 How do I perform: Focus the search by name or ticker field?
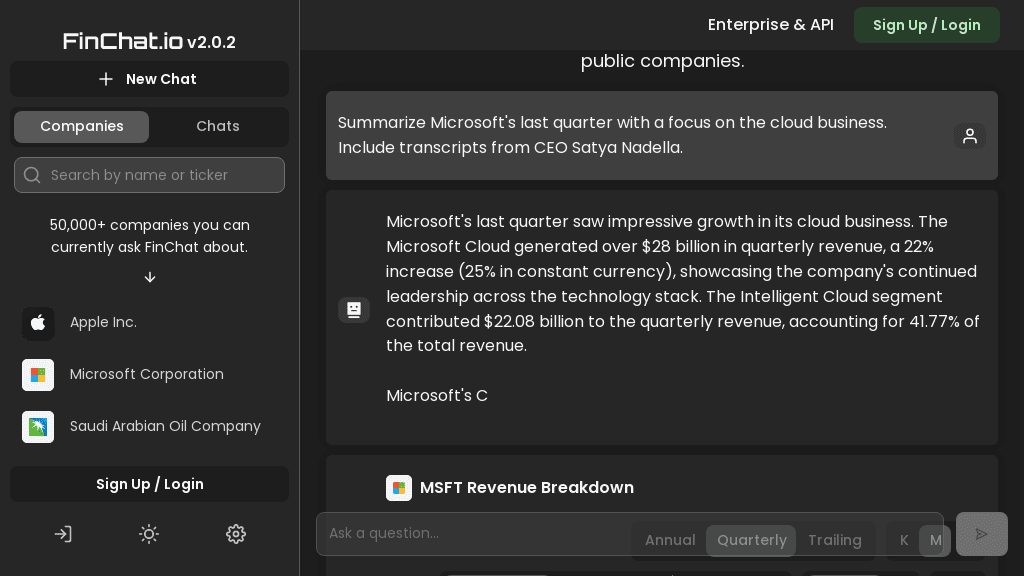(x=160, y=175)
